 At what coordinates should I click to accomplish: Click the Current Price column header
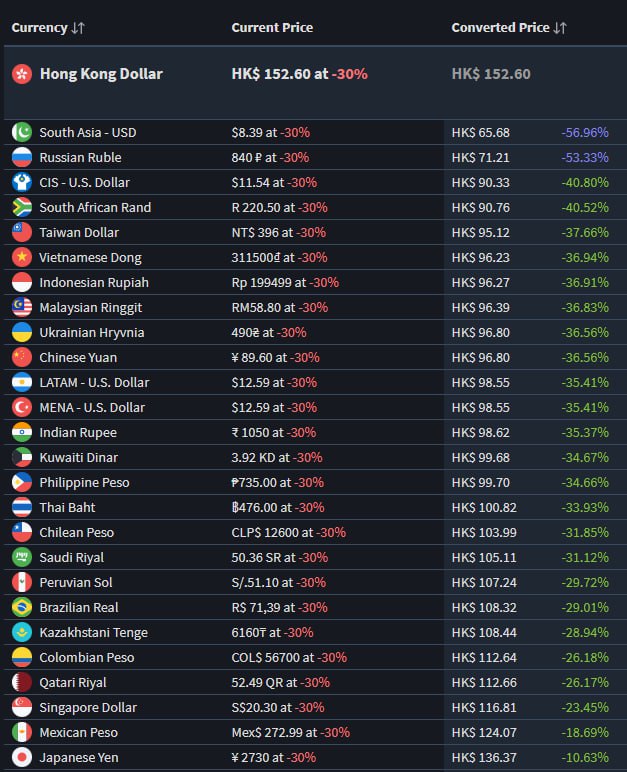pos(272,28)
